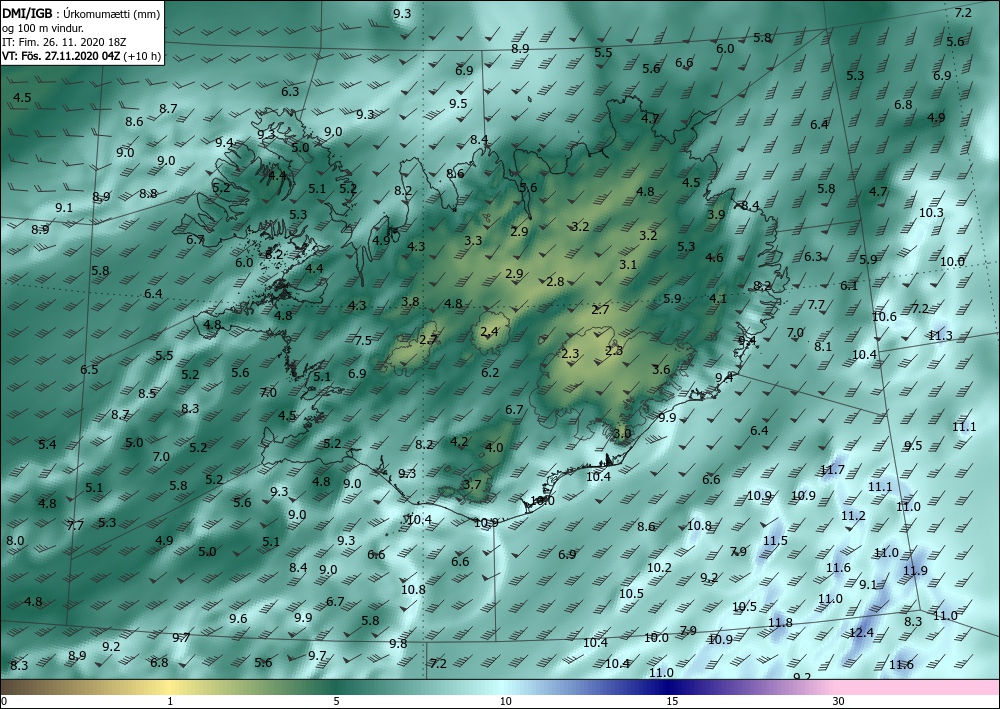Click the 3.0 value on the map
The width and height of the screenshot is (1000, 709).
coord(622,434)
